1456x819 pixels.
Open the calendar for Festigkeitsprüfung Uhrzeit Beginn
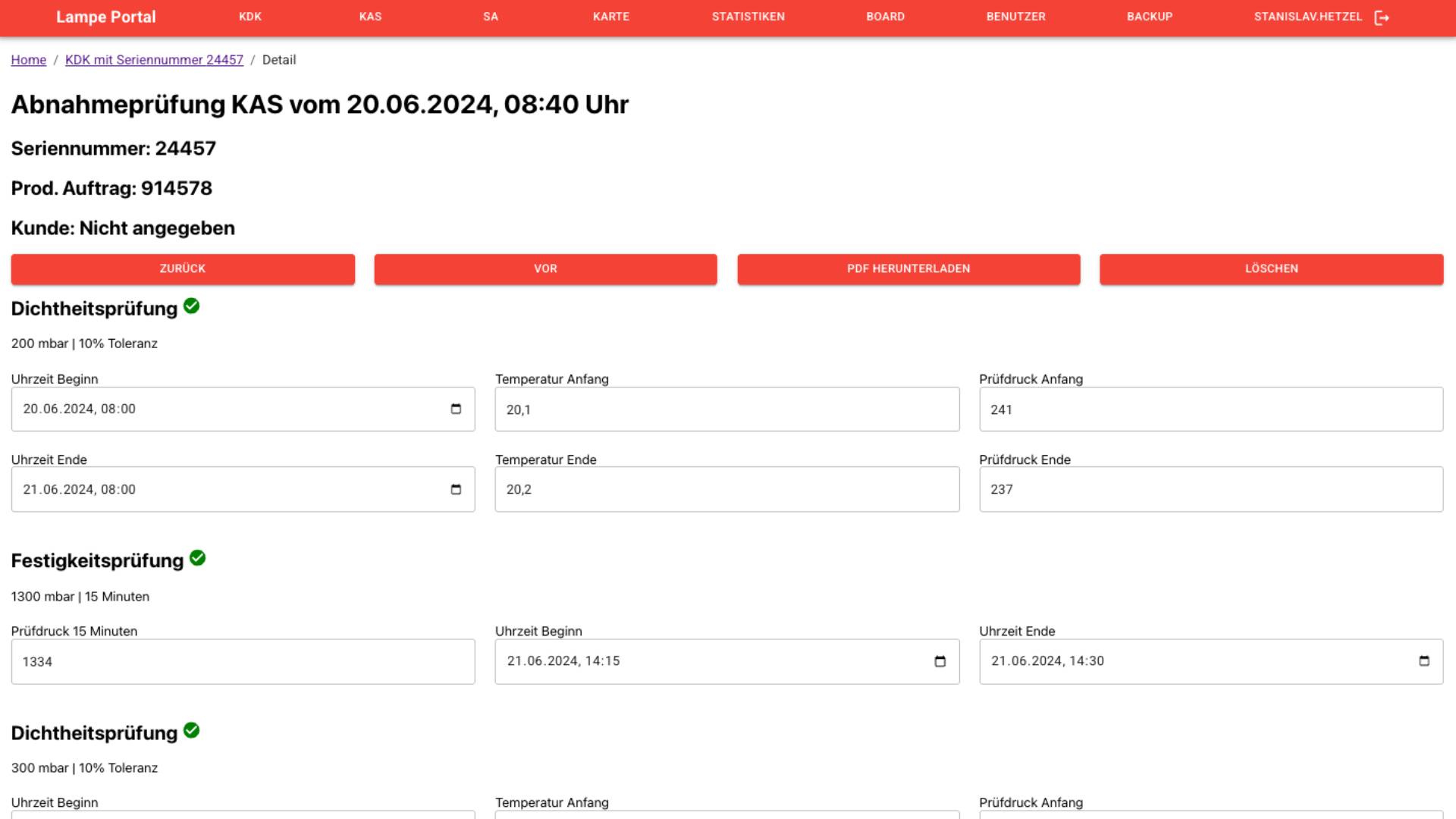(x=940, y=661)
